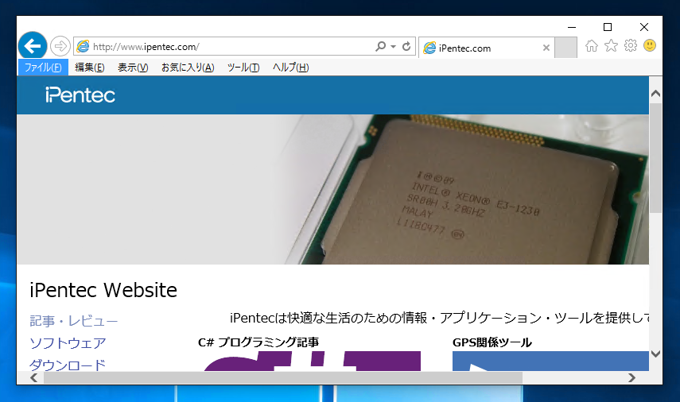Click the vertical scrollbar down arrow

tap(655, 354)
